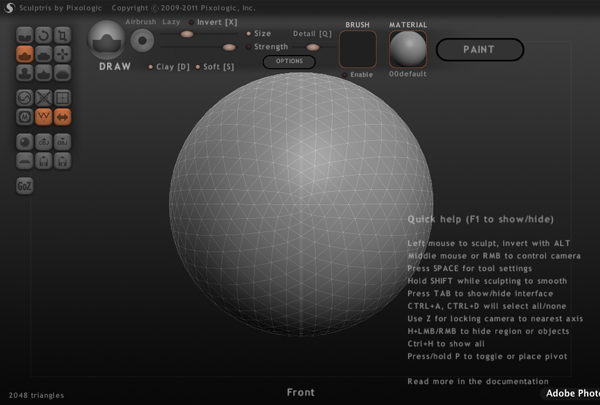This screenshot has height=405, width=600.
Task: Toggle the Soft [S] option
Action: [x=198, y=67]
